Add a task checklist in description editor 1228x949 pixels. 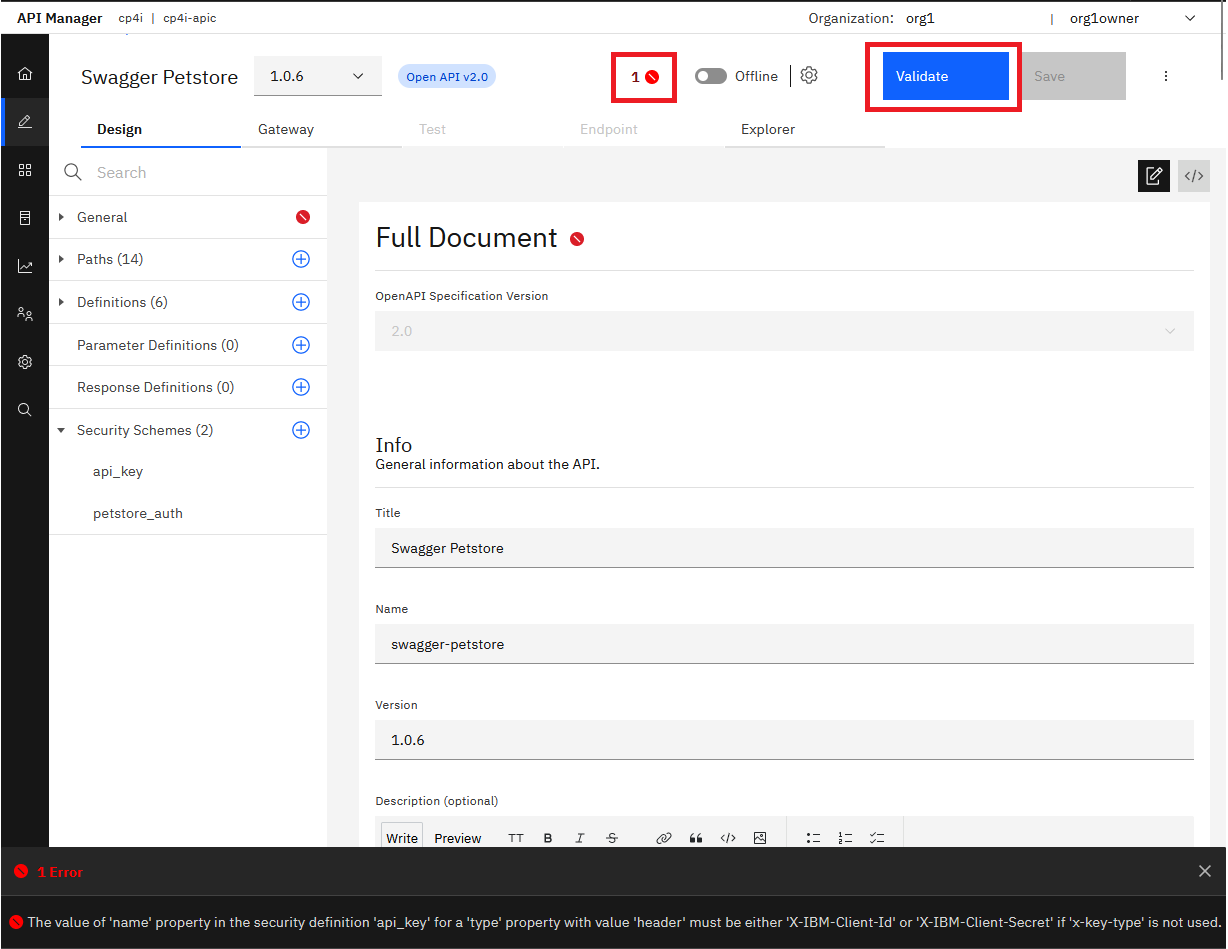tap(877, 838)
